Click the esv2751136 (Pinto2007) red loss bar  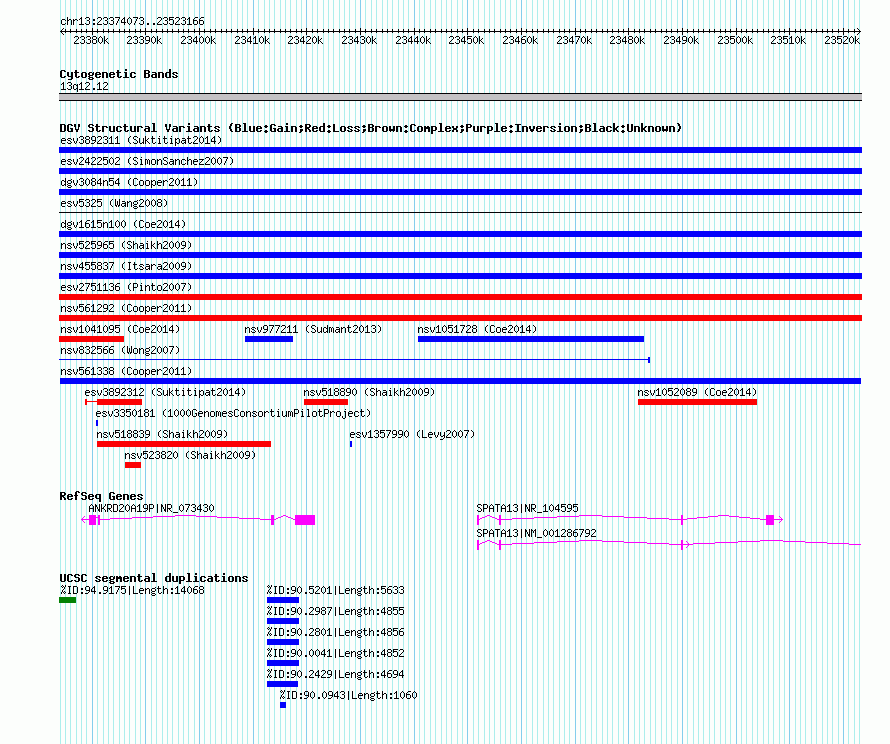[460, 297]
